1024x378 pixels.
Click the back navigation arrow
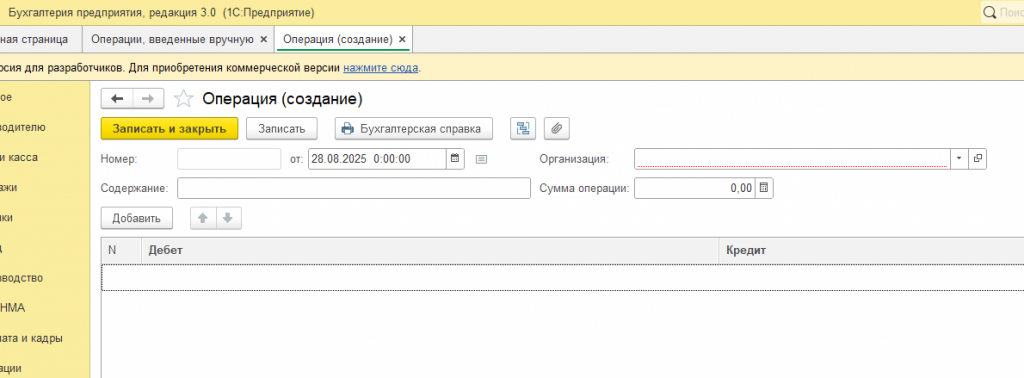[x=117, y=99]
